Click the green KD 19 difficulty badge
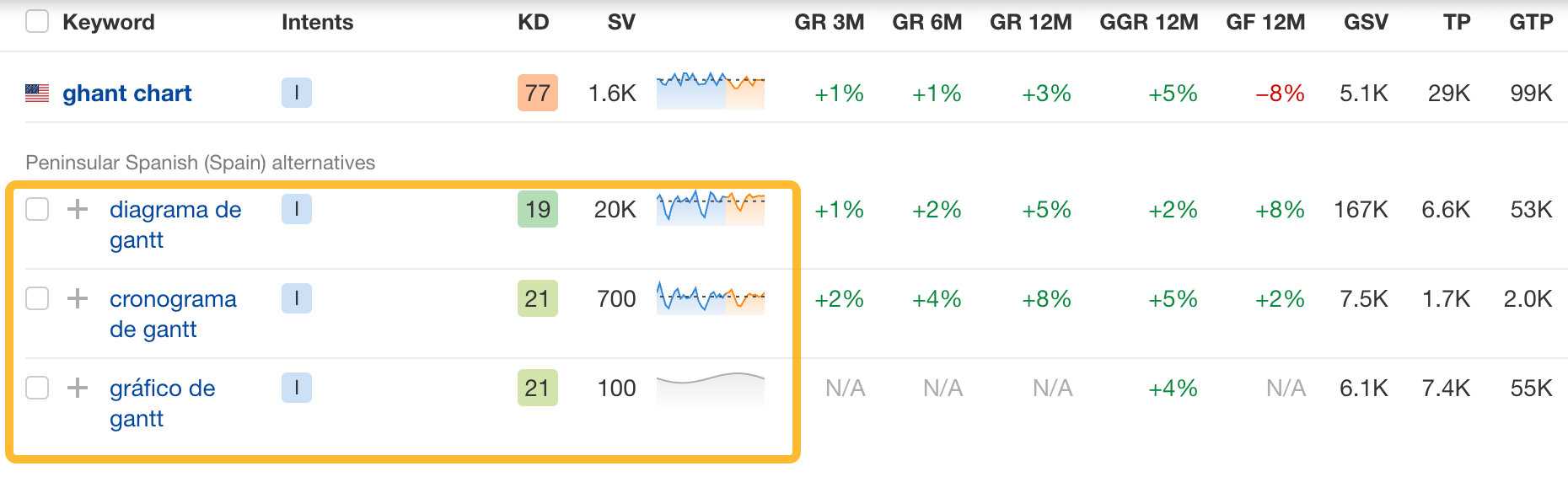The image size is (1568, 477). [537, 209]
